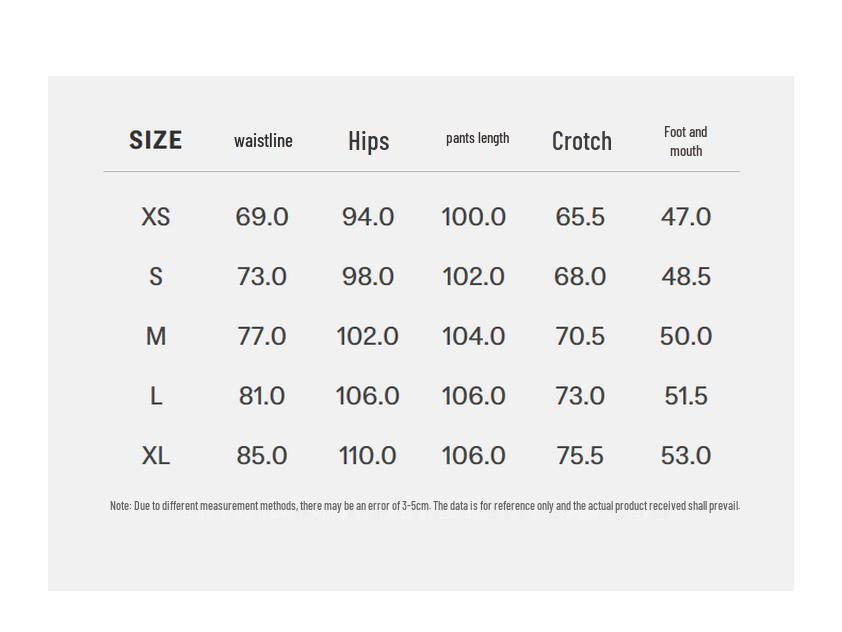Viewport: 842px width, 632px height.
Task: Click the Foot and mouth header
Action: tap(685, 141)
